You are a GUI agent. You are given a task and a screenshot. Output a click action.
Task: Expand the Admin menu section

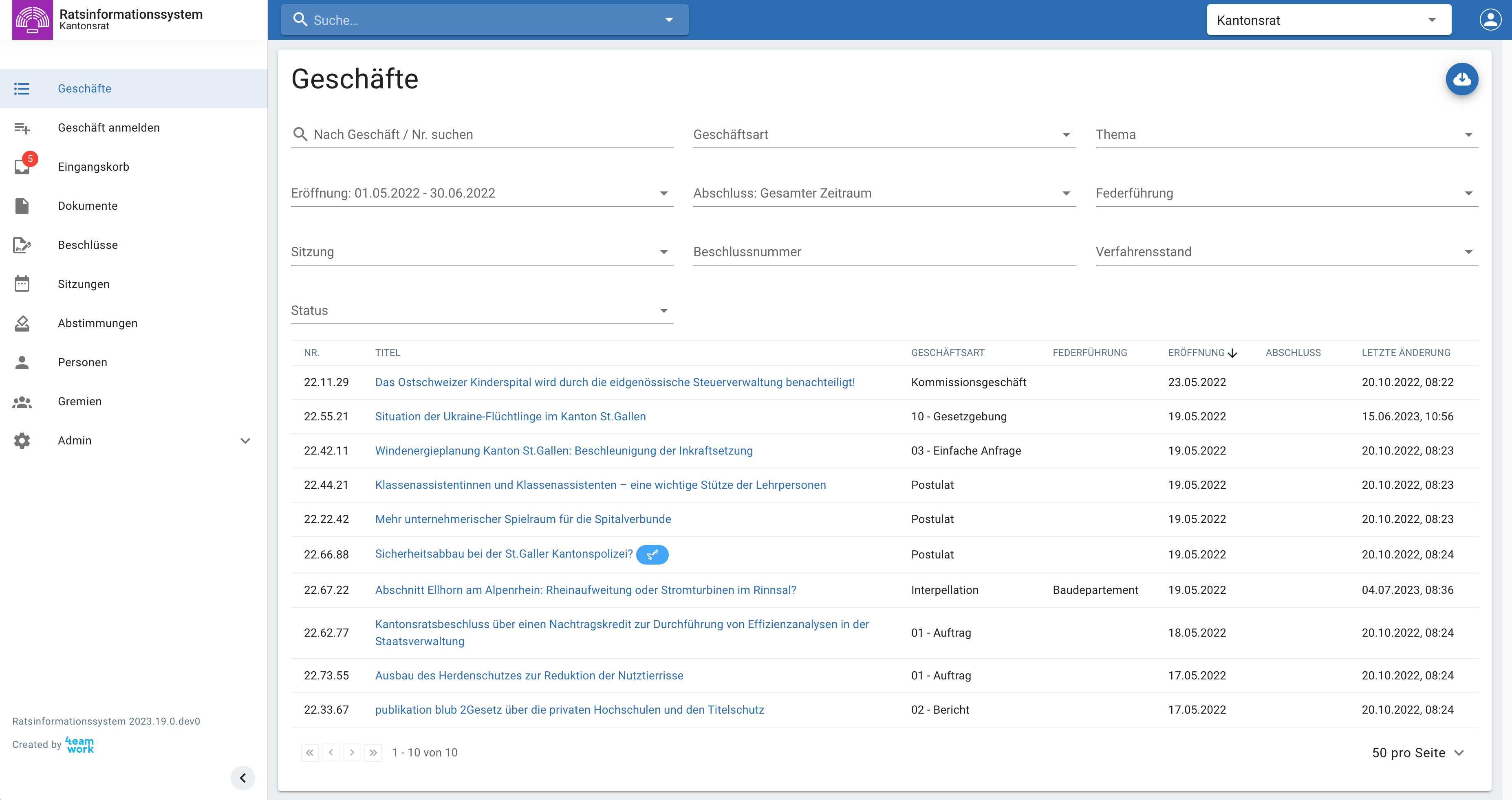[x=245, y=440]
